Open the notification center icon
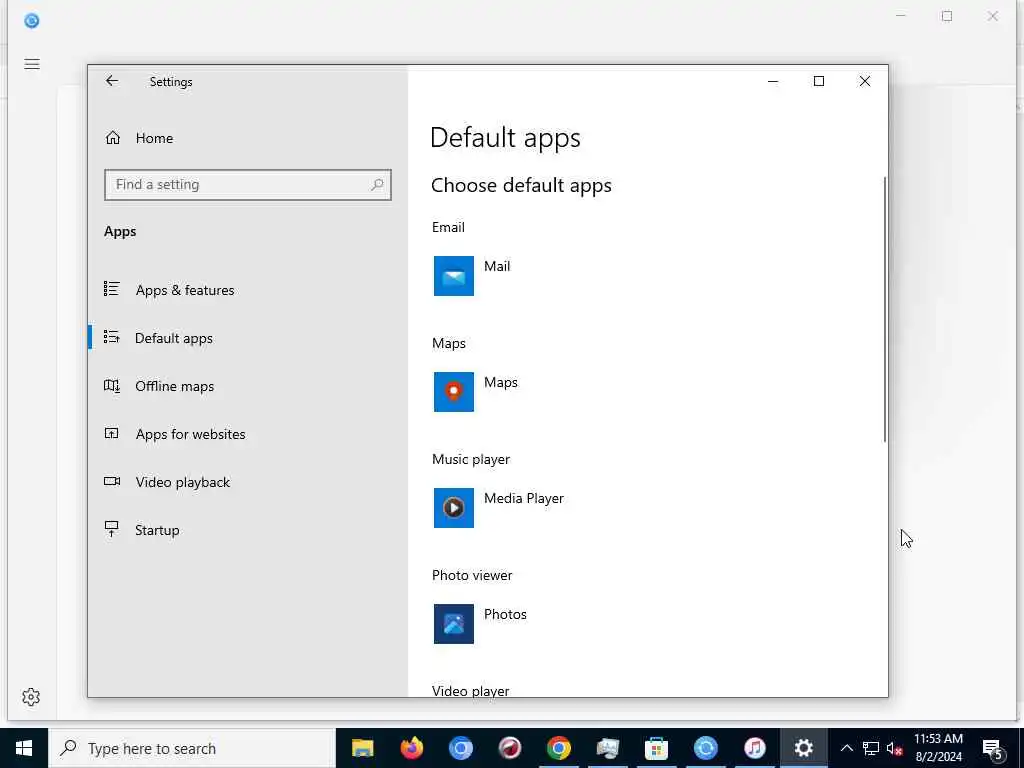1024x768 pixels. pyautogui.click(x=992, y=750)
